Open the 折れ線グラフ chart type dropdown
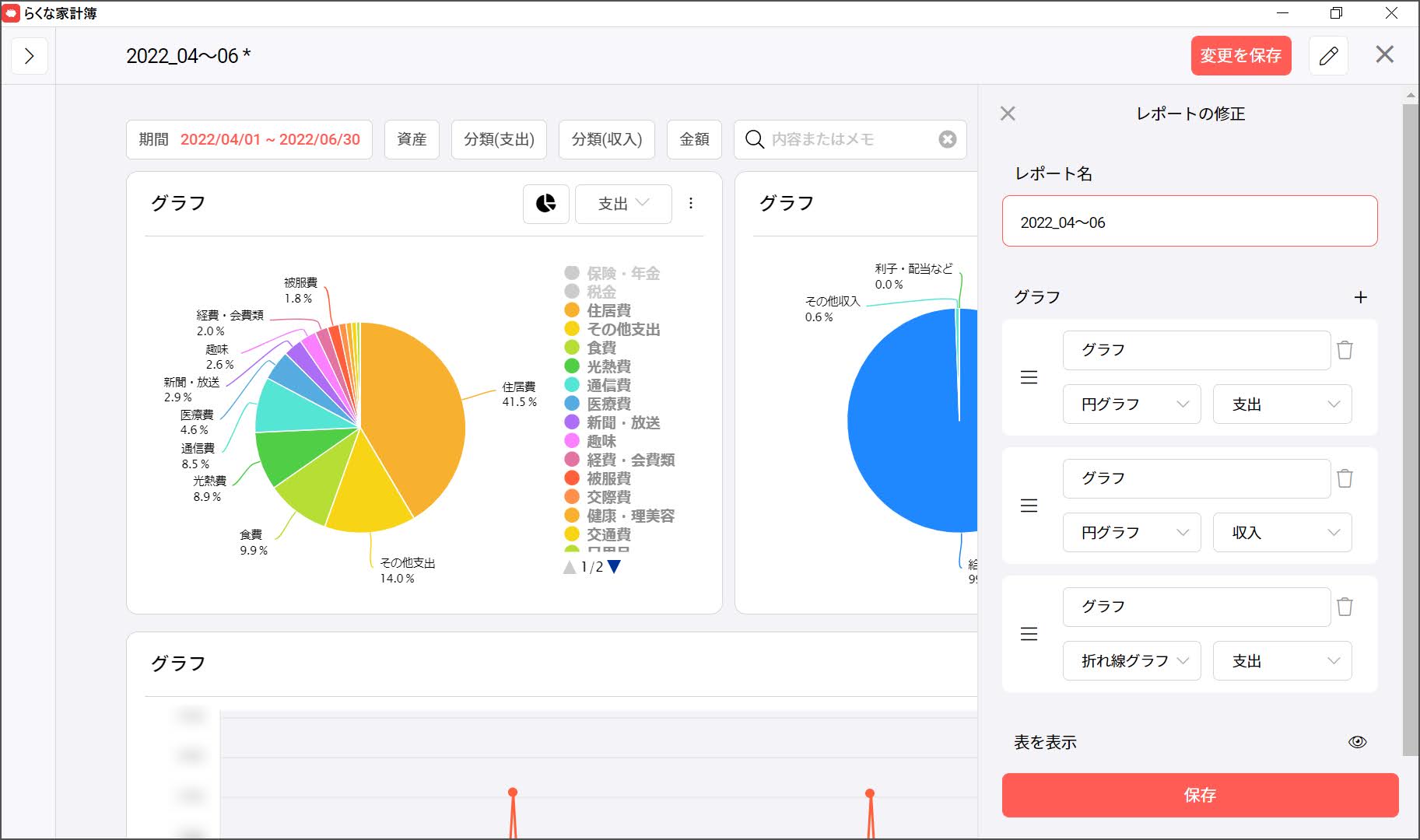 [x=1132, y=661]
